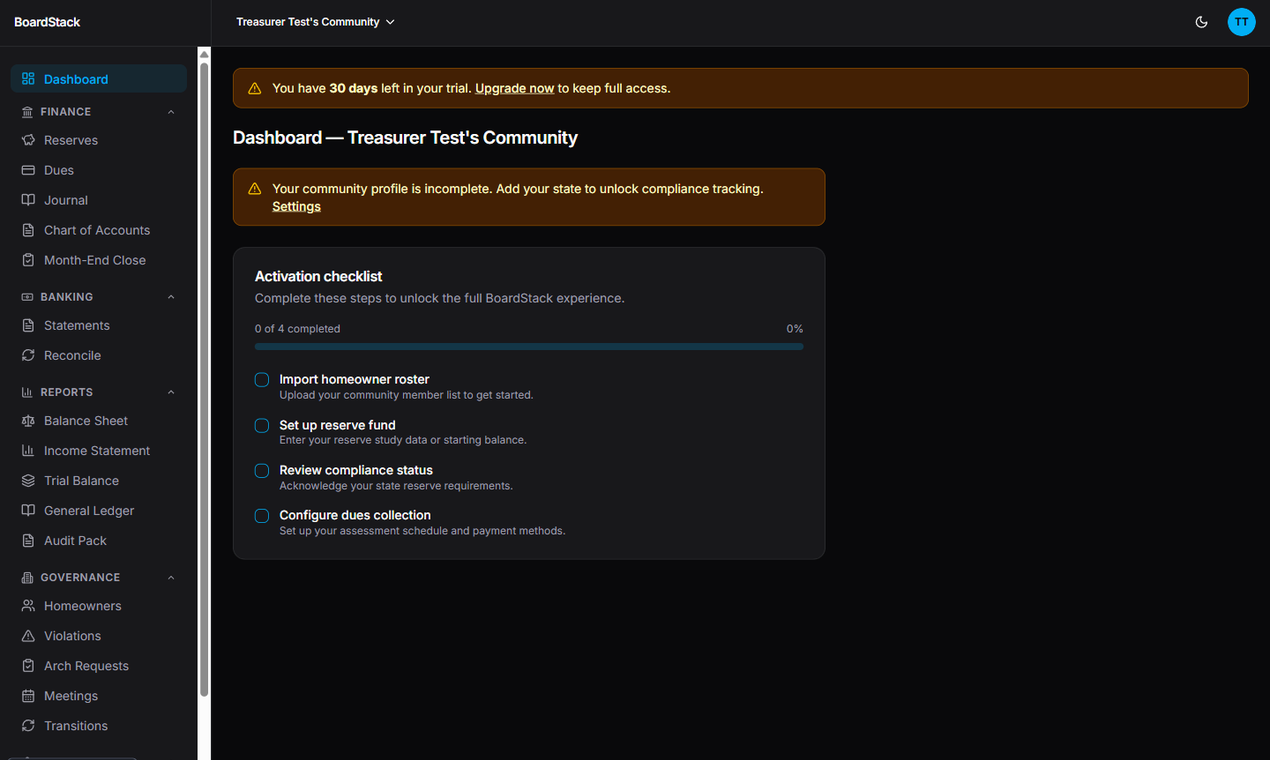The width and height of the screenshot is (1270, 760).
Task: Collapse the Finance section chevron
Action: pos(171,112)
